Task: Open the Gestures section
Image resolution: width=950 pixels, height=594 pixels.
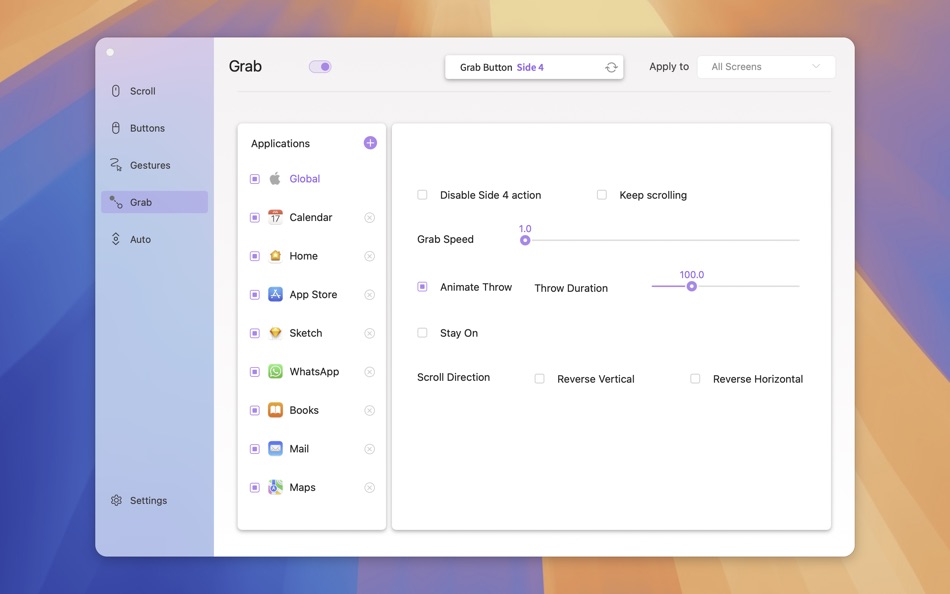Action: pos(154,165)
